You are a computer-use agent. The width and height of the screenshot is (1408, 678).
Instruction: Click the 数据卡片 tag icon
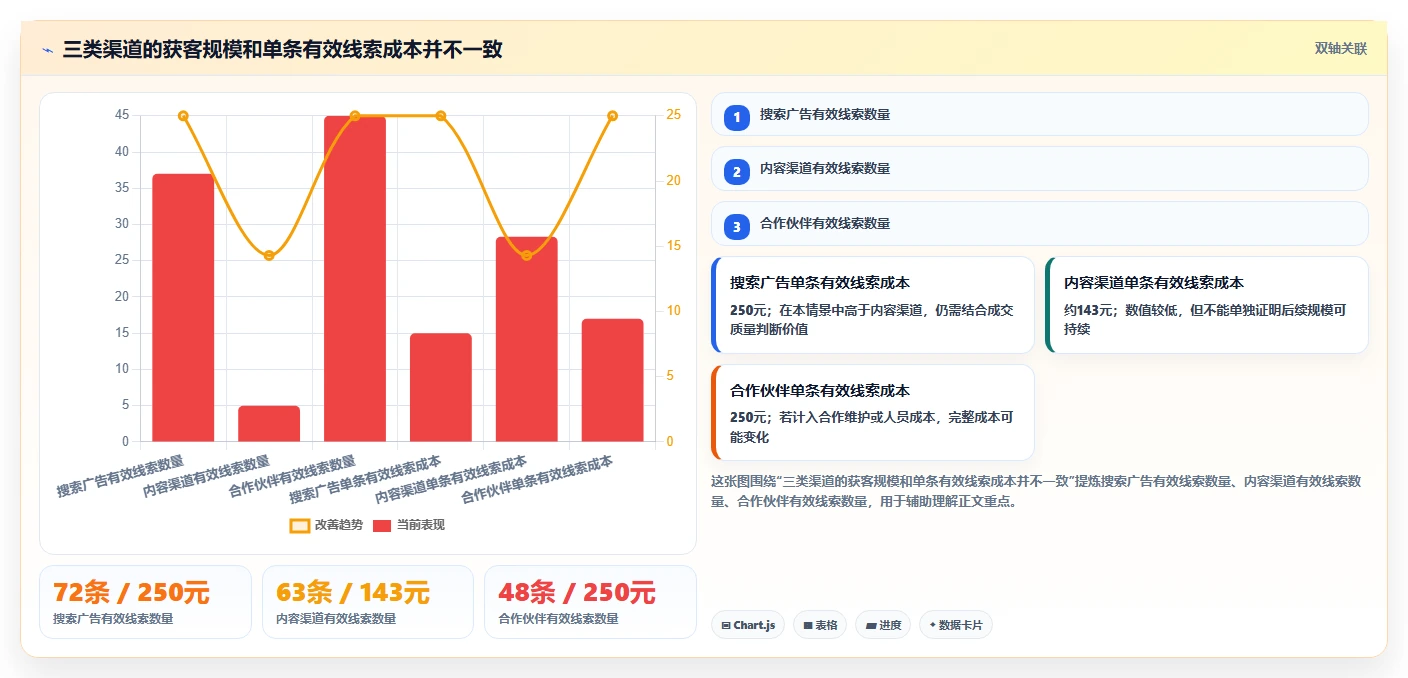click(933, 625)
